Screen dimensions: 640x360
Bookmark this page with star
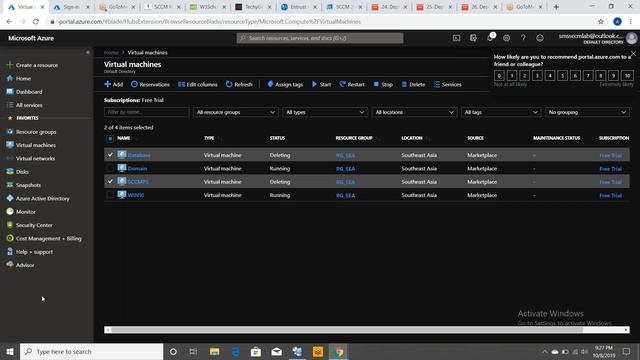pos(601,21)
